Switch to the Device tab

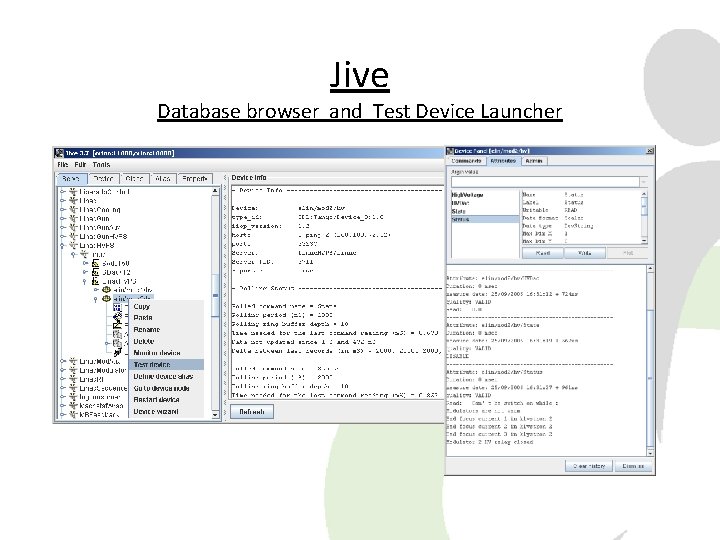[103, 179]
